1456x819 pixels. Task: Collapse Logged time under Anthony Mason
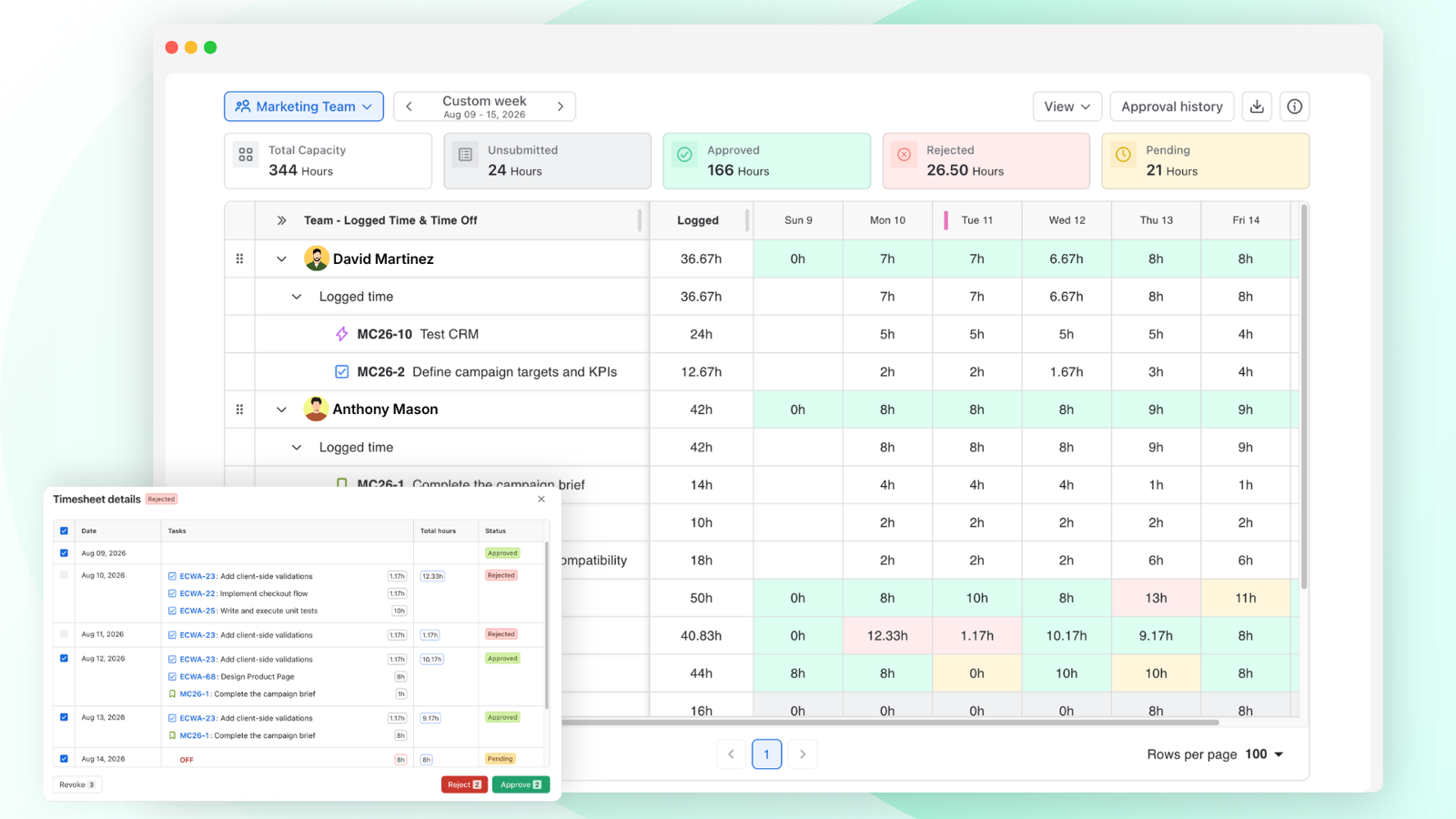296,448
